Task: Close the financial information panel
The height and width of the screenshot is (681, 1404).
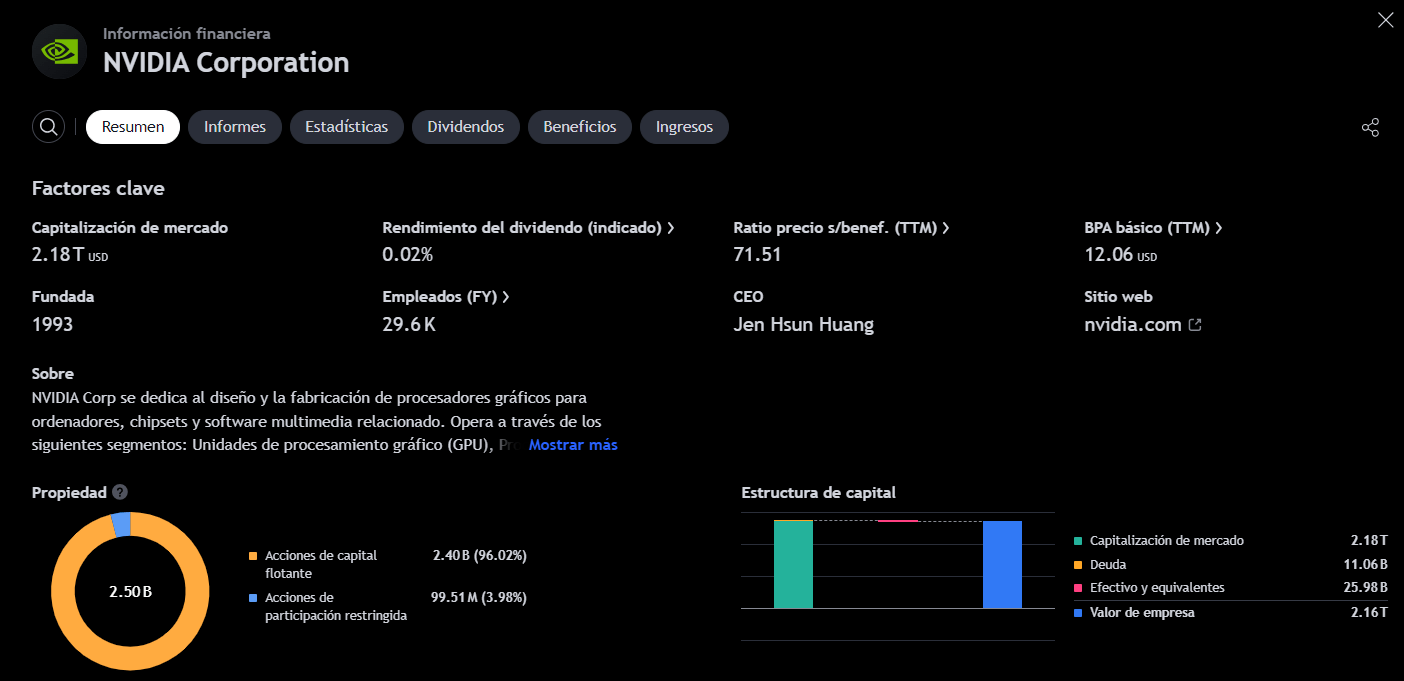Action: pos(1385,20)
